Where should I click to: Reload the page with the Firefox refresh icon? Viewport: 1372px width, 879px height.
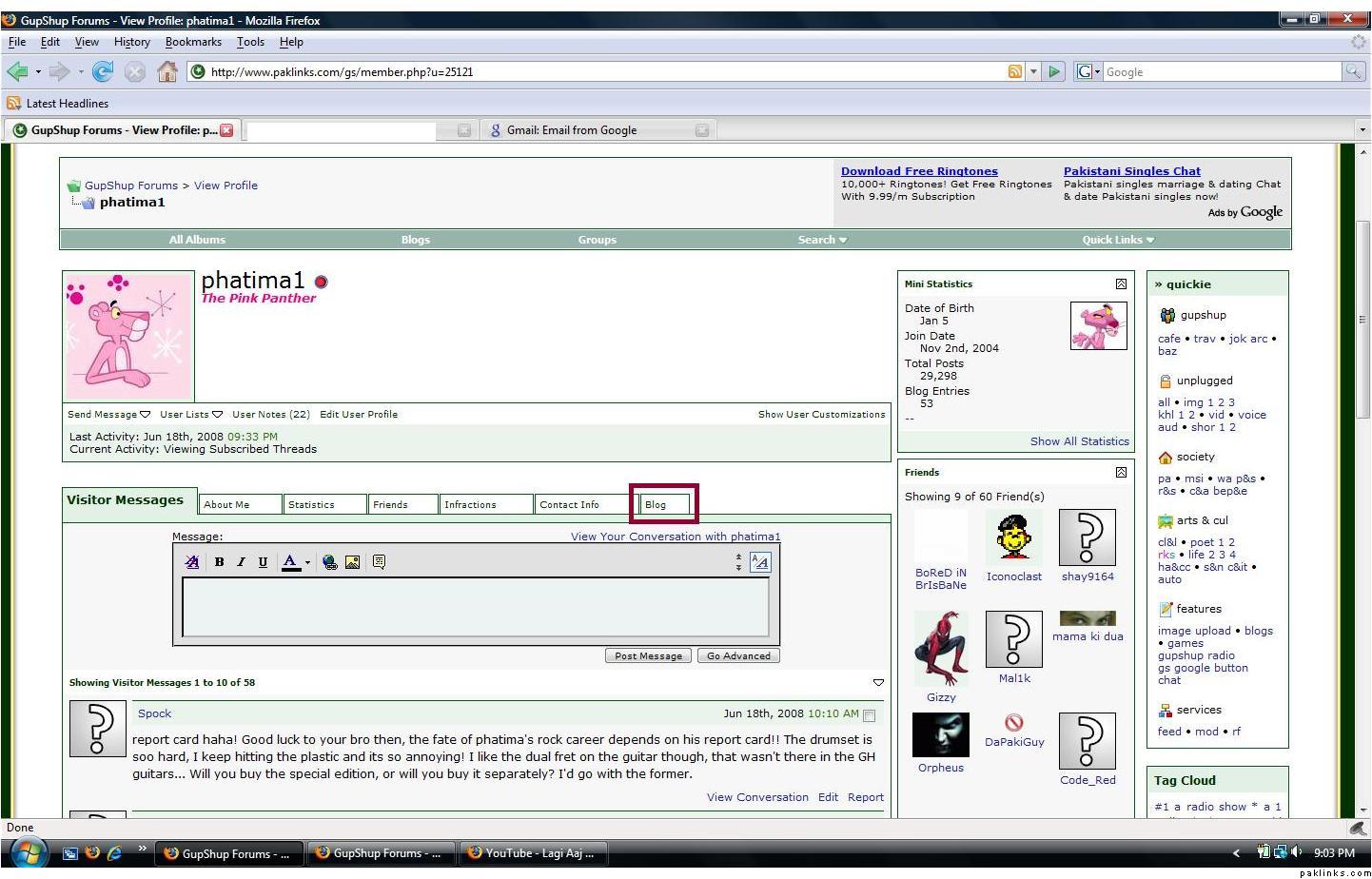tap(103, 71)
